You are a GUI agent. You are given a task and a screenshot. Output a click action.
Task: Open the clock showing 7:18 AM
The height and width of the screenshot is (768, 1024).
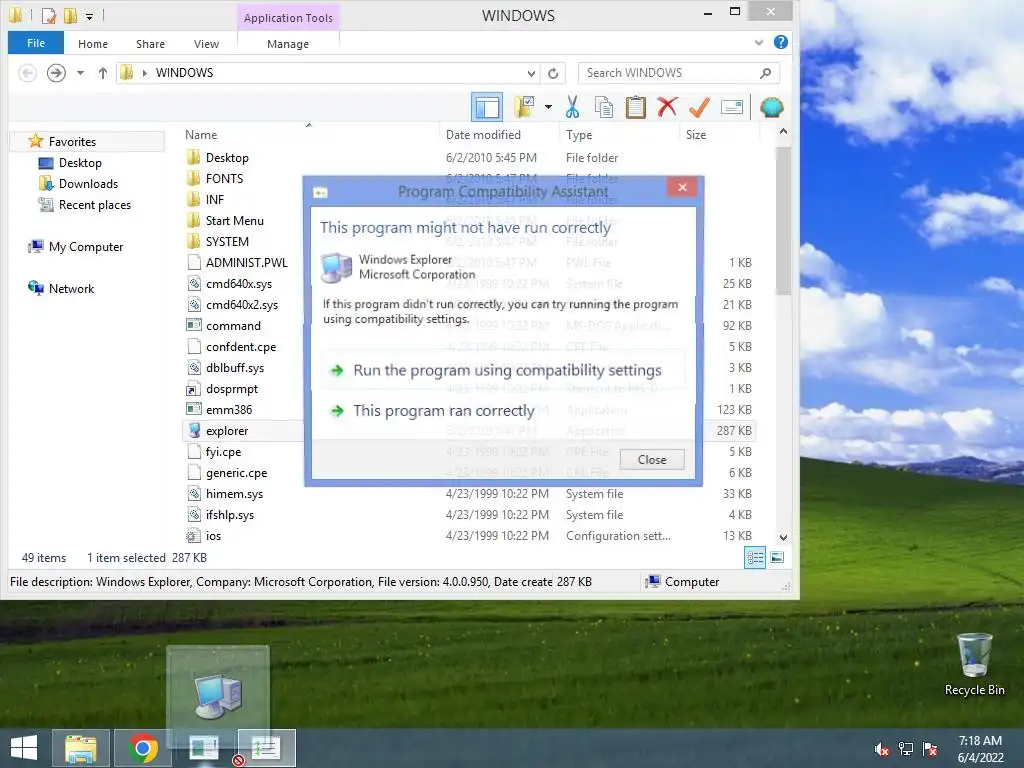point(980,749)
